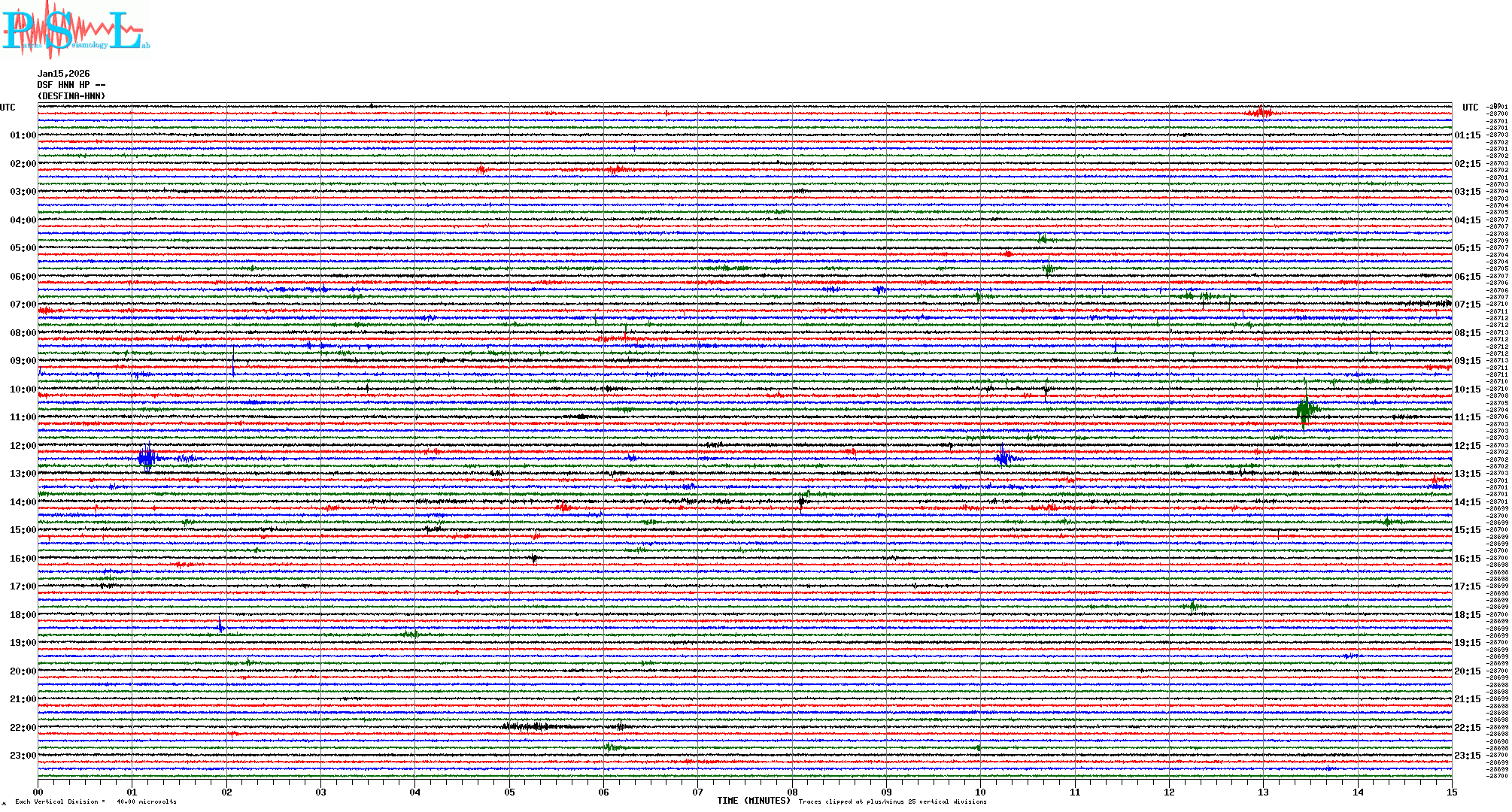Click the 05 minute tick label on bottom axis
The height and width of the screenshot is (812, 1512).
pyautogui.click(x=509, y=792)
